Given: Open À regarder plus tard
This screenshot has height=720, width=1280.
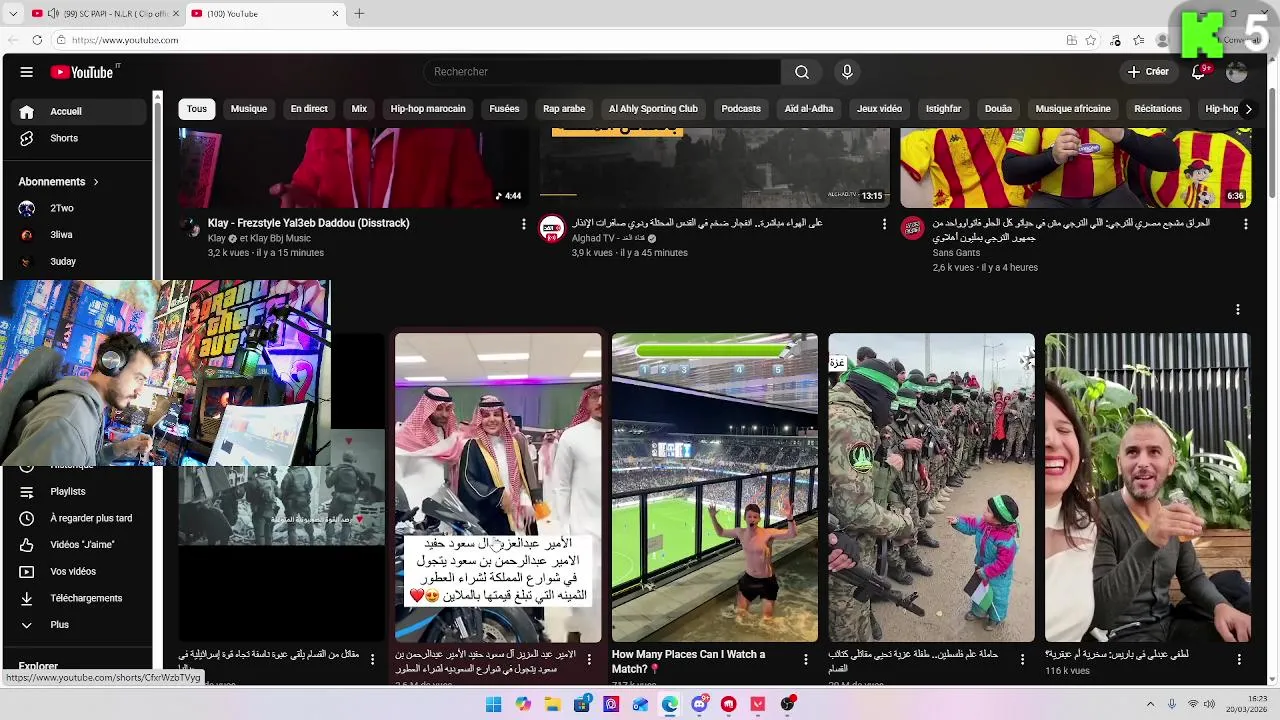Looking at the screenshot, I should [80, 518].
